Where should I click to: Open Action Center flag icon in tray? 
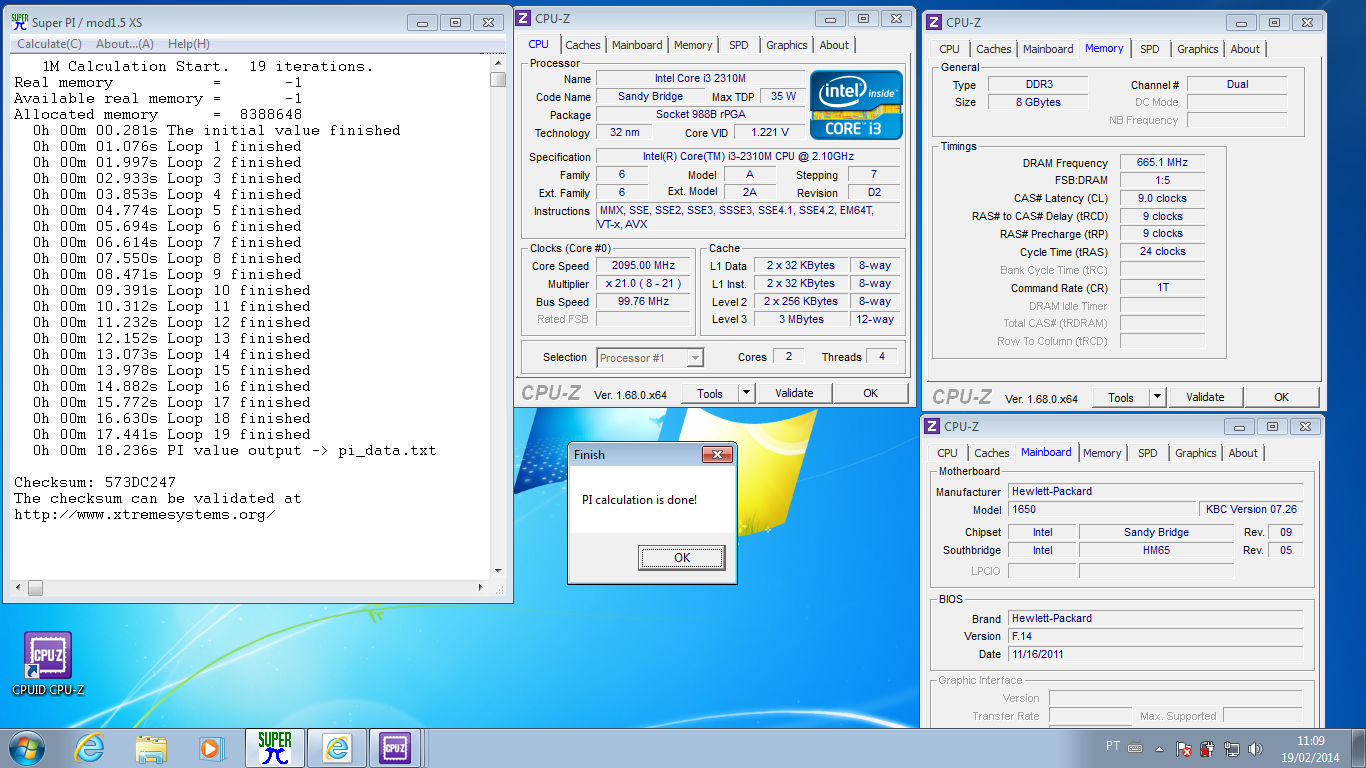1185,748
